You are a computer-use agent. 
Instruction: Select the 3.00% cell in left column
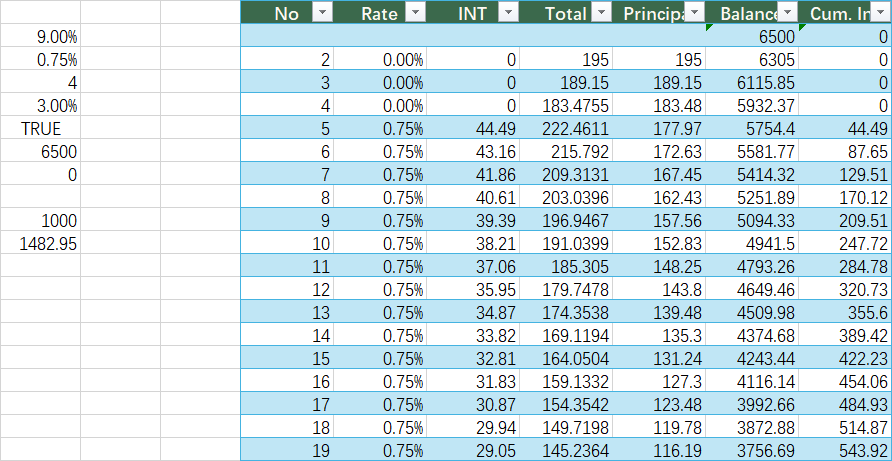(x=40, y=105)
